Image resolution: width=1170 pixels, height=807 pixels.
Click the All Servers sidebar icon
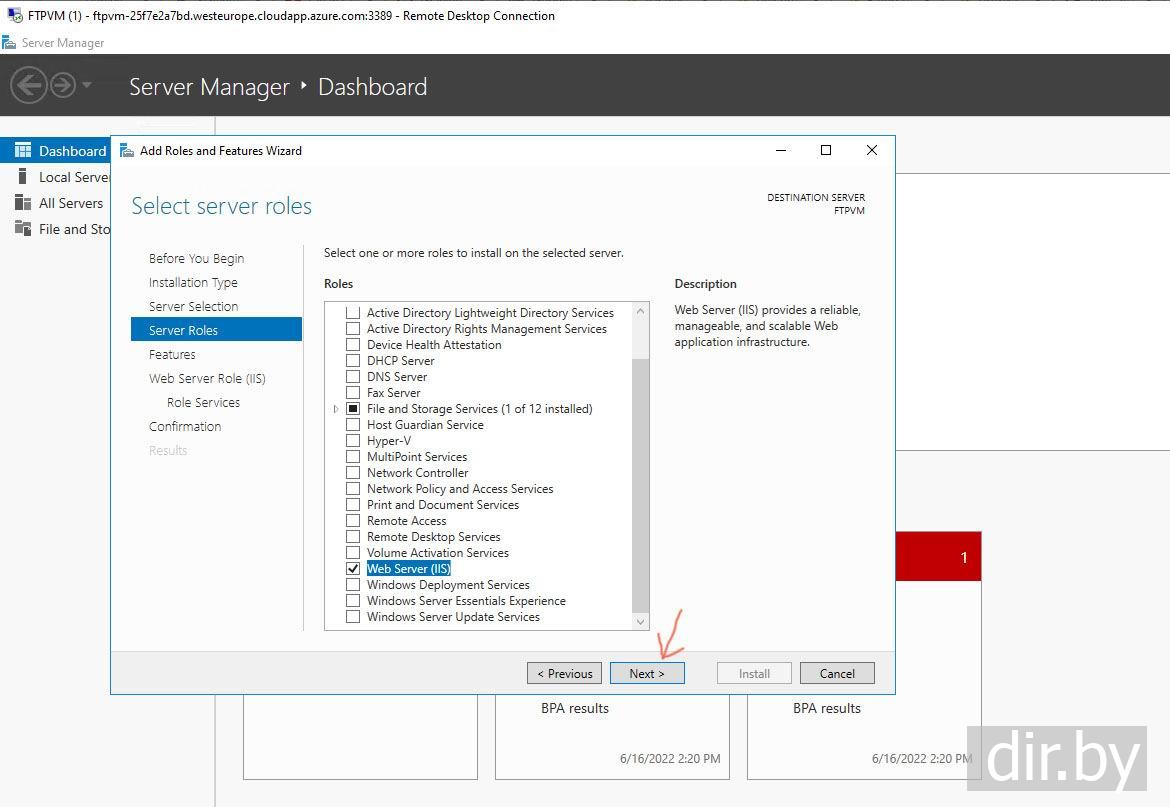pyautogui.click(x=23, y=203)
